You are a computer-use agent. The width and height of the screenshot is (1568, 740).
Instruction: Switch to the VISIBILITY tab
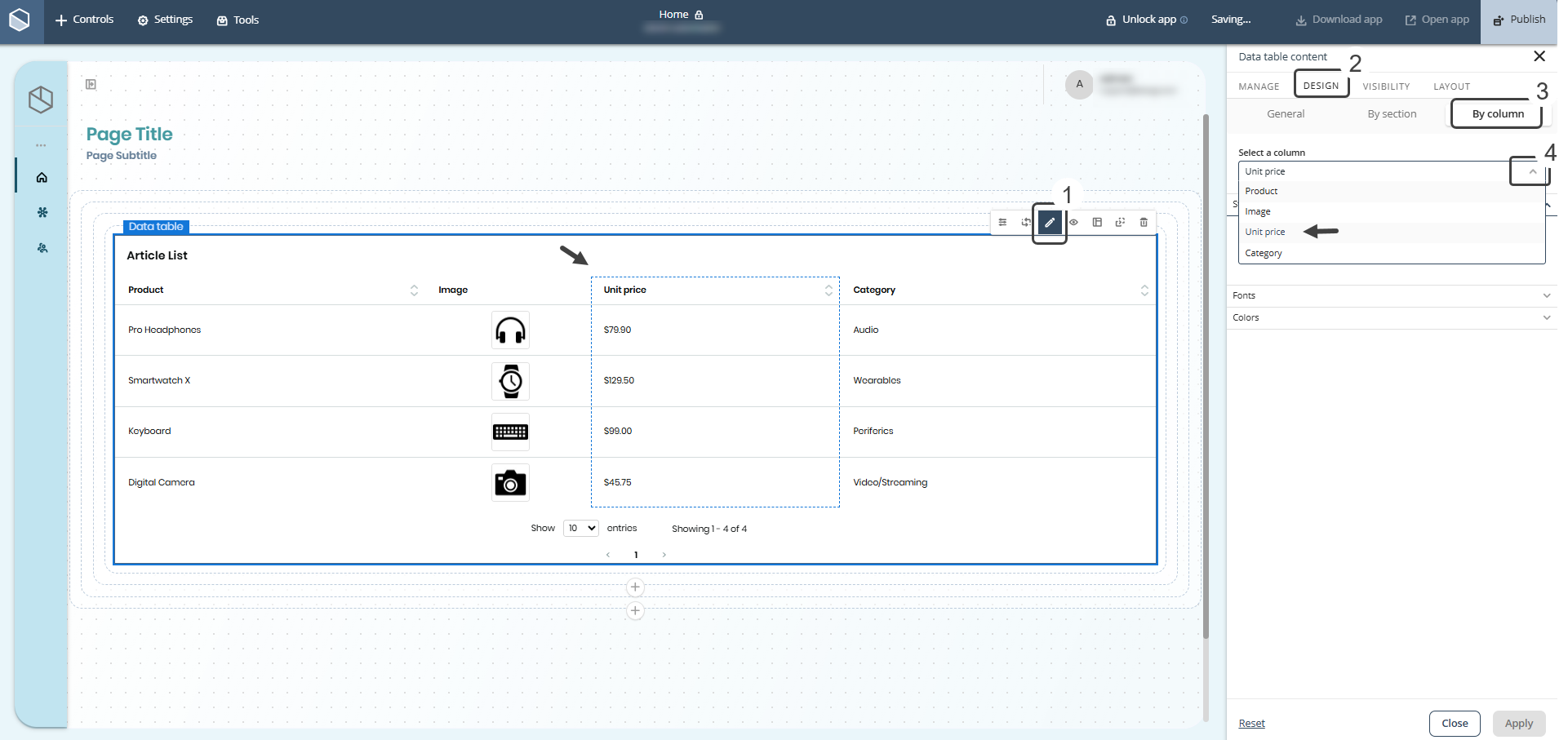[1384, 86]
